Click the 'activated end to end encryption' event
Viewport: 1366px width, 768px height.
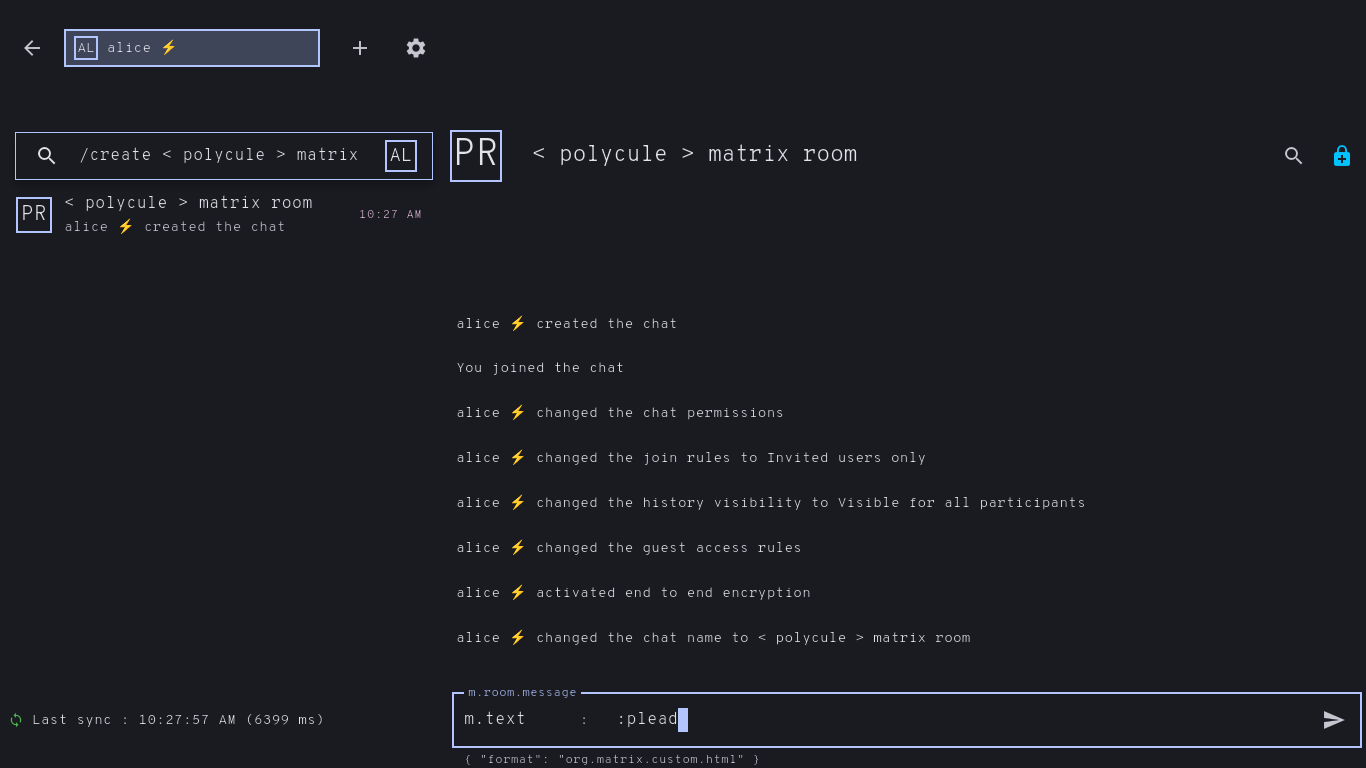point(672,593)
